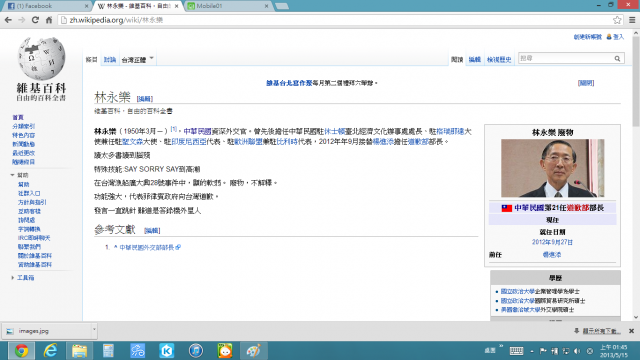Open the Chrome menu icon
The width and height of the screenshot is (640, 360).
632,20
